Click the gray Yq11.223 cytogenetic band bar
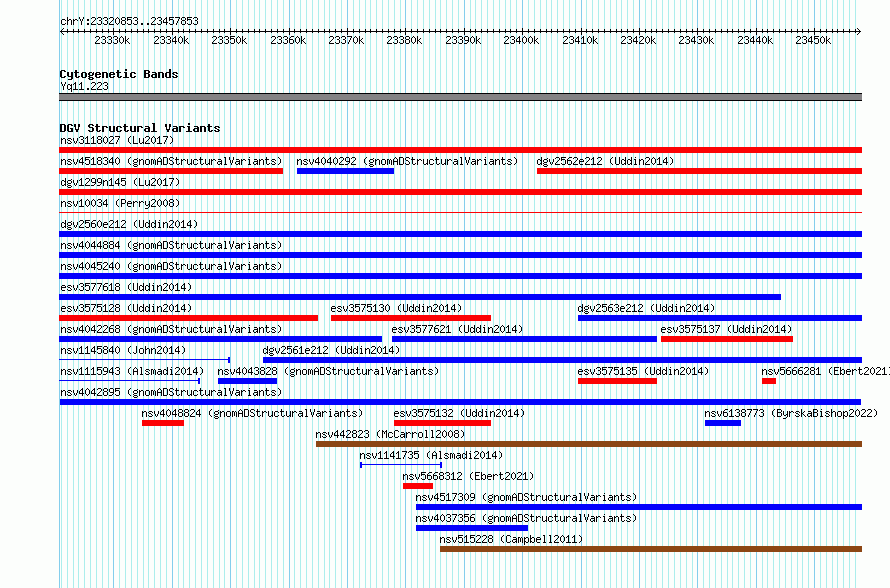The height and width of the screenshot is (588, 890). 460,97
